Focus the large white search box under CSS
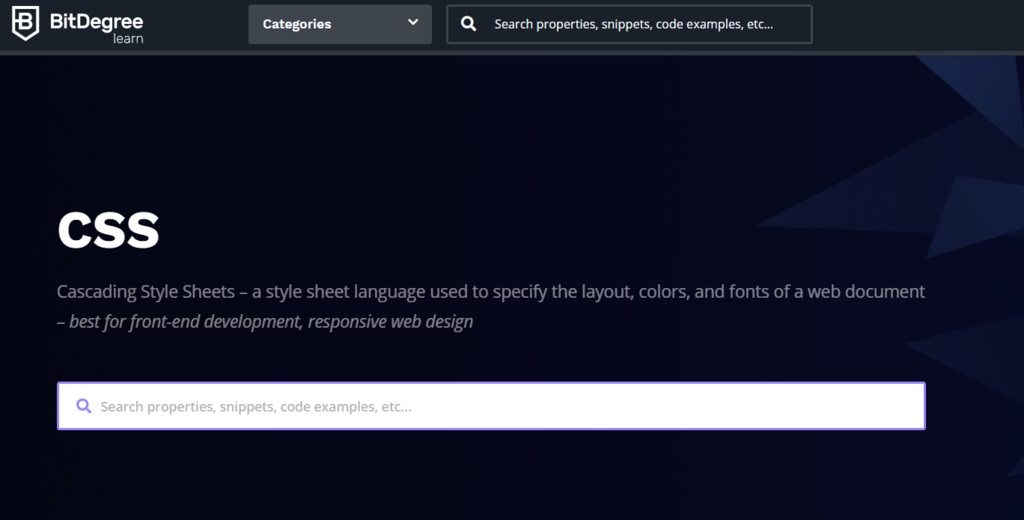Viewport: 1024px width, 520px height. [500, 406]
